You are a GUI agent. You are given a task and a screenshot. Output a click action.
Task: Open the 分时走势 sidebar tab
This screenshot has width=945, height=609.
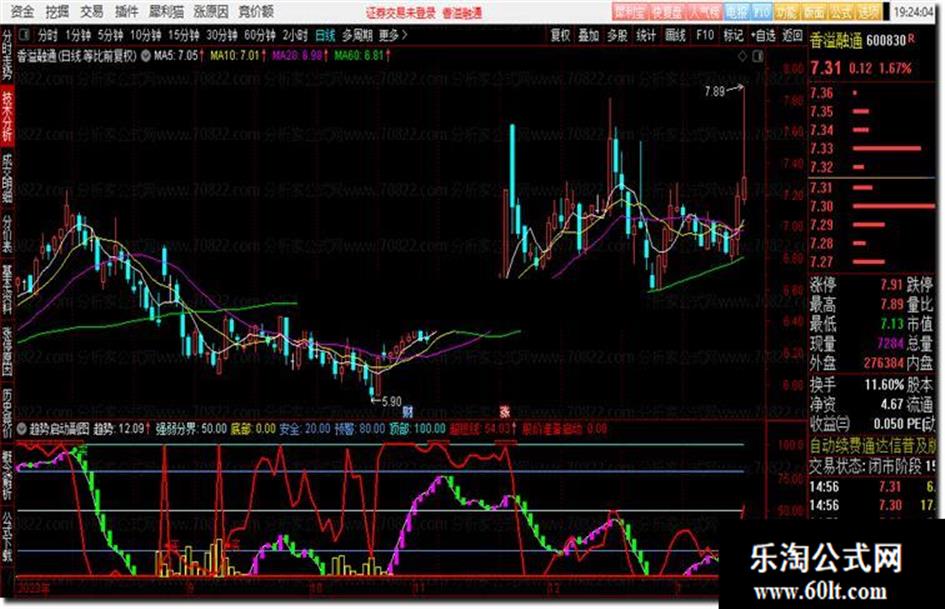7,55
